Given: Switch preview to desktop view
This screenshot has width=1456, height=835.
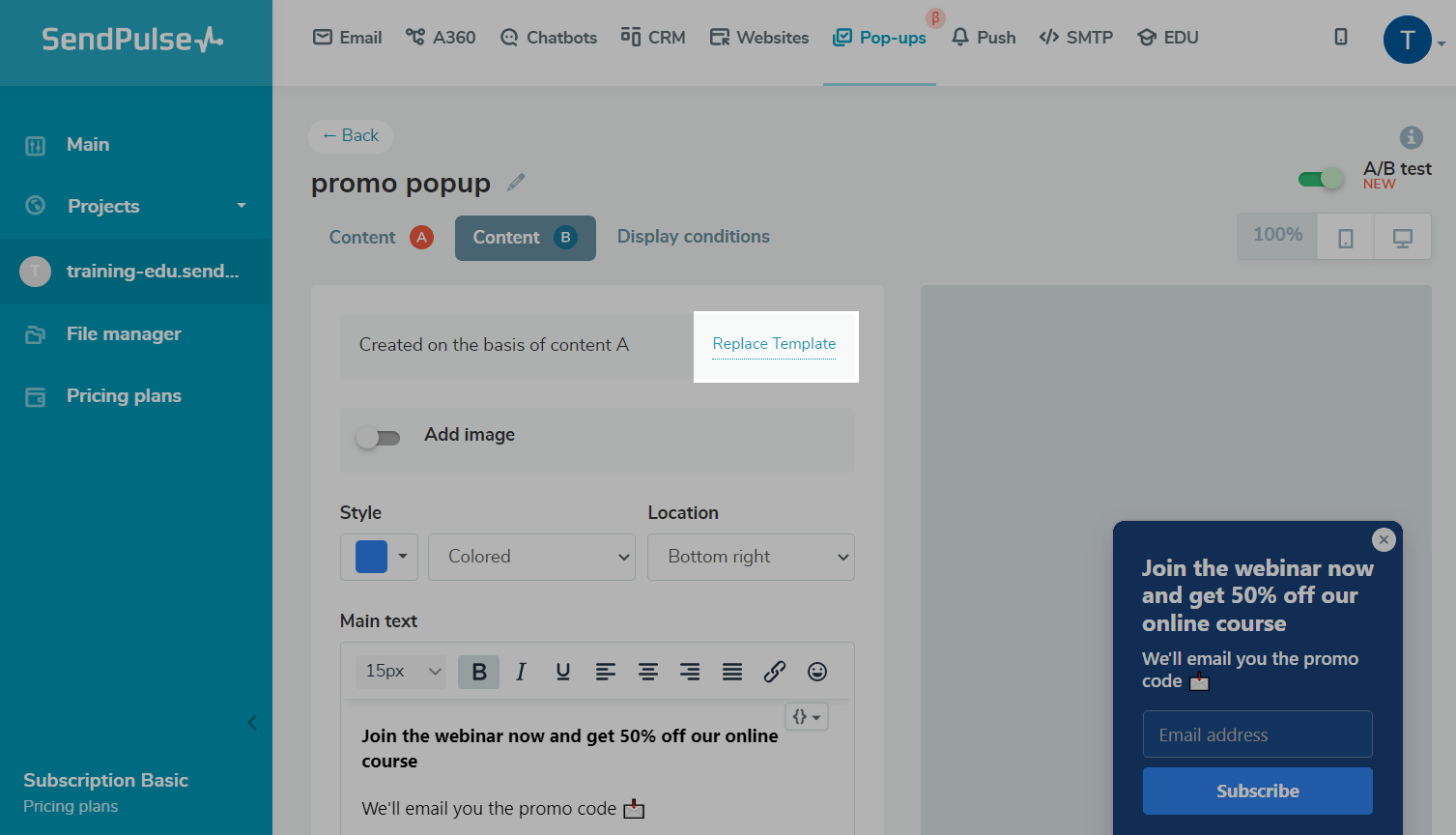Looking at the screenshot, I should pyautogui.click(x=1402, y=238).
